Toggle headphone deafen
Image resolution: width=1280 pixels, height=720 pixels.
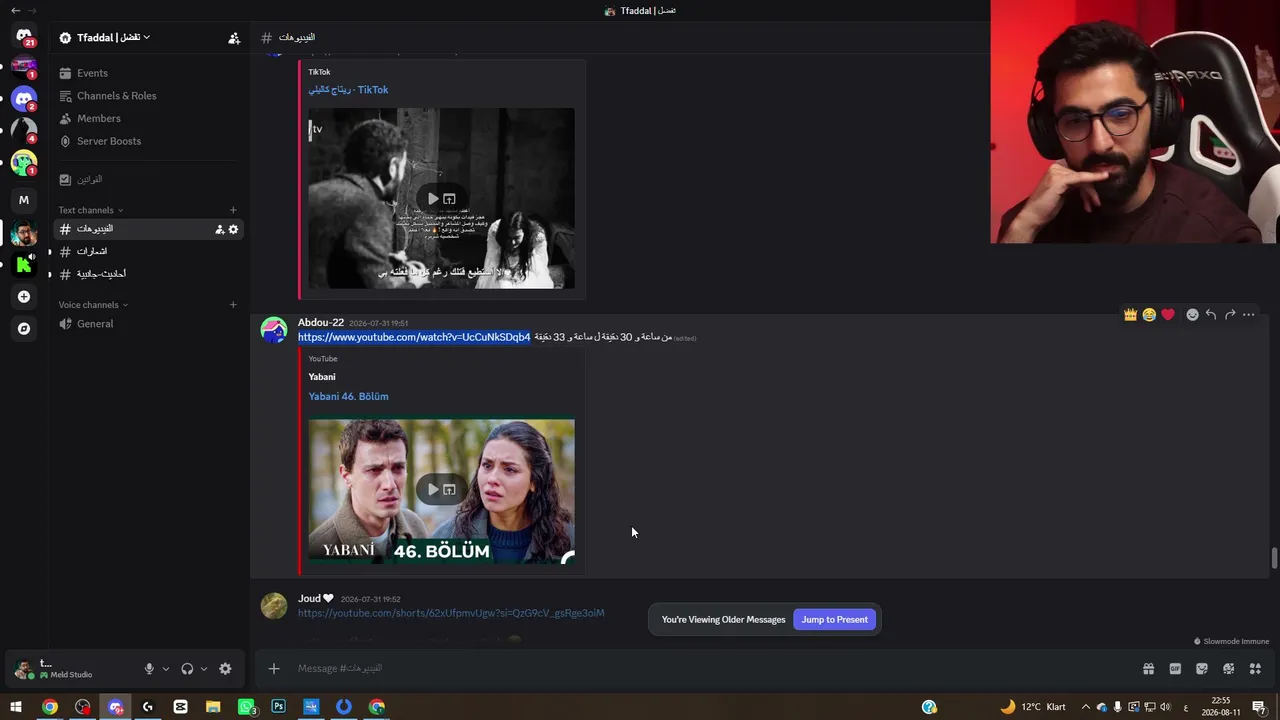click(187, 669)
